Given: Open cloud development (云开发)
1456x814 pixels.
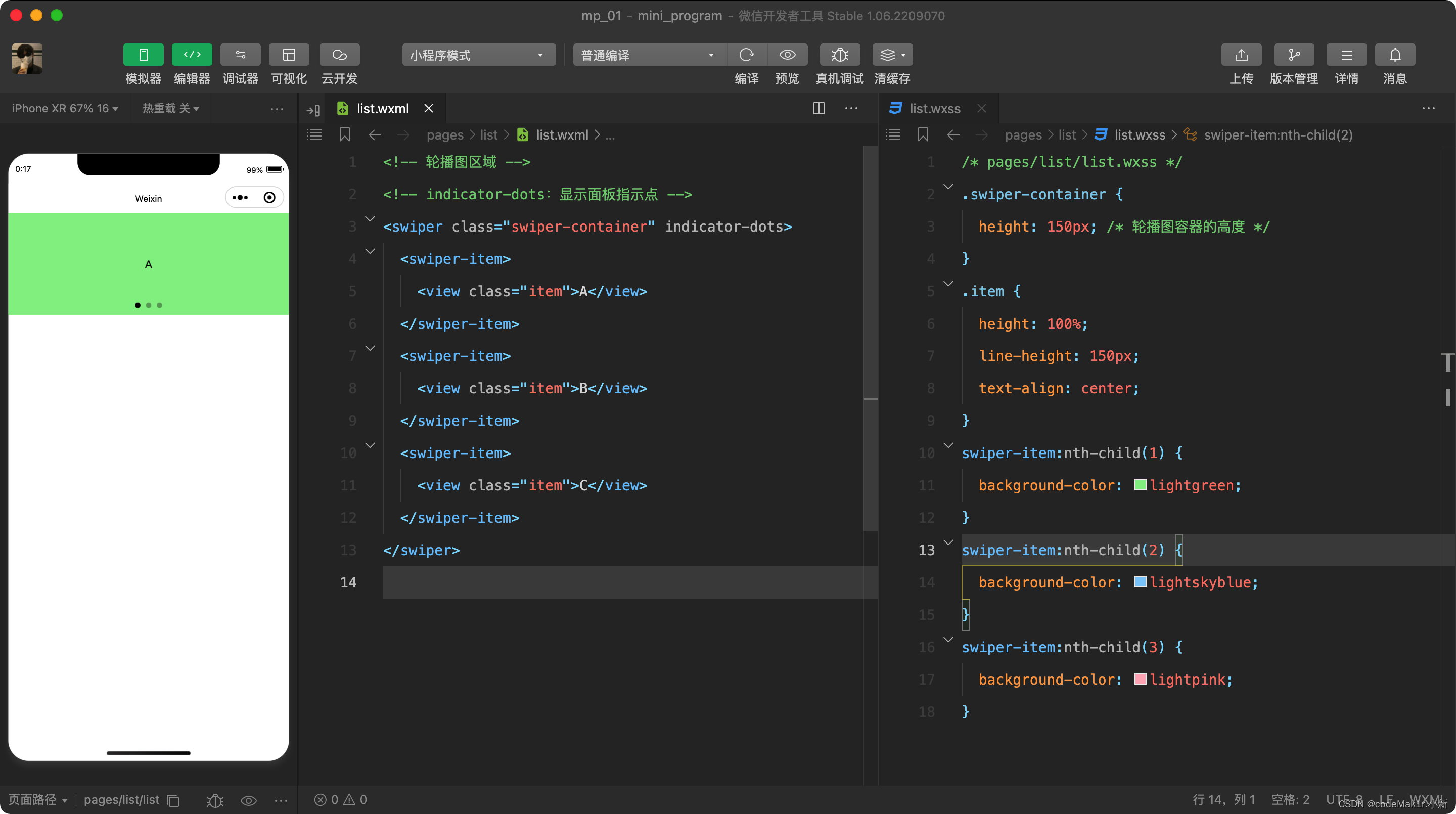Looking at the screenshot, I should click(339, 55).
